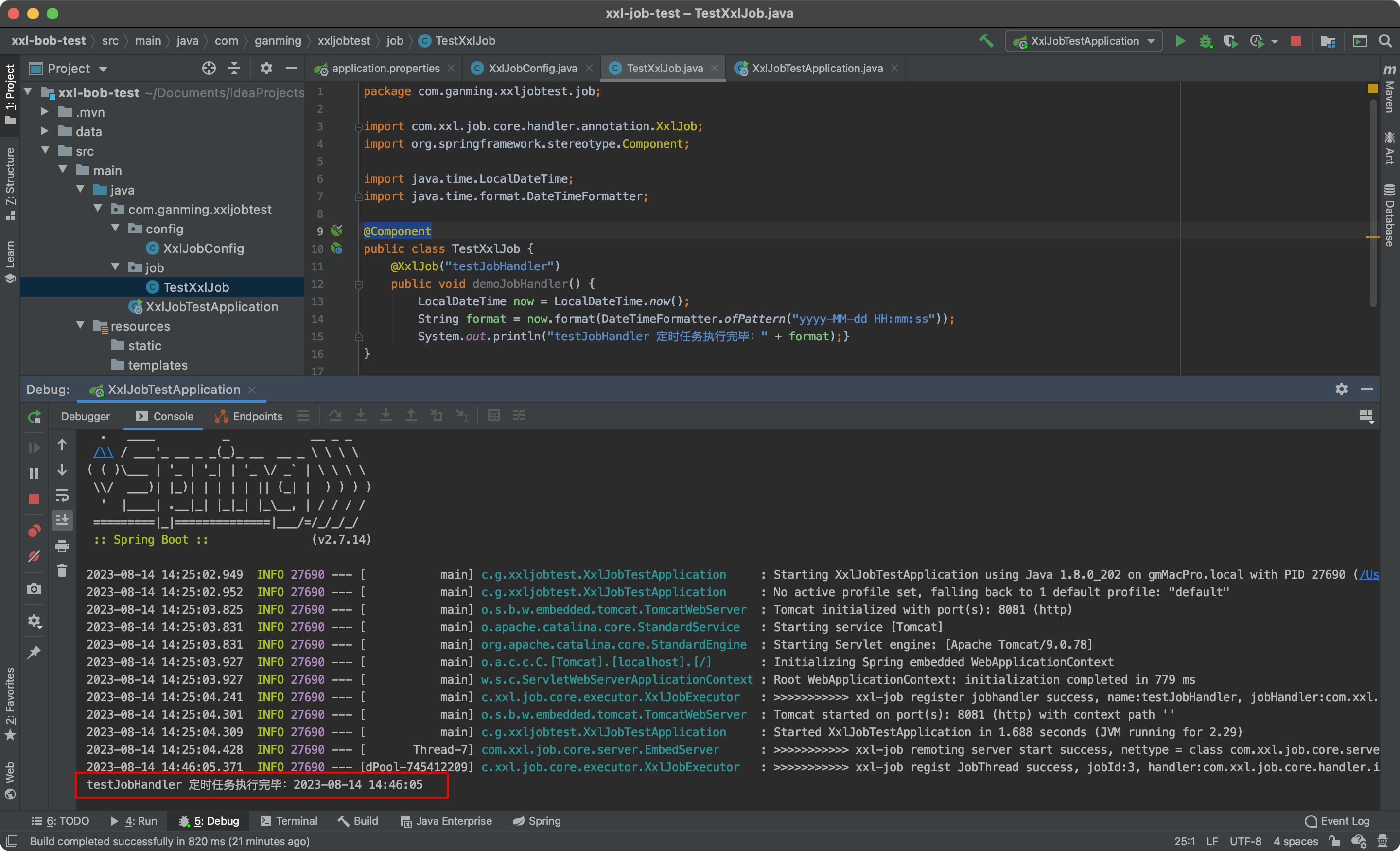Hide the Project panel with minus icon
This screenshot has height=851, width=1400.
click(292, 68)
